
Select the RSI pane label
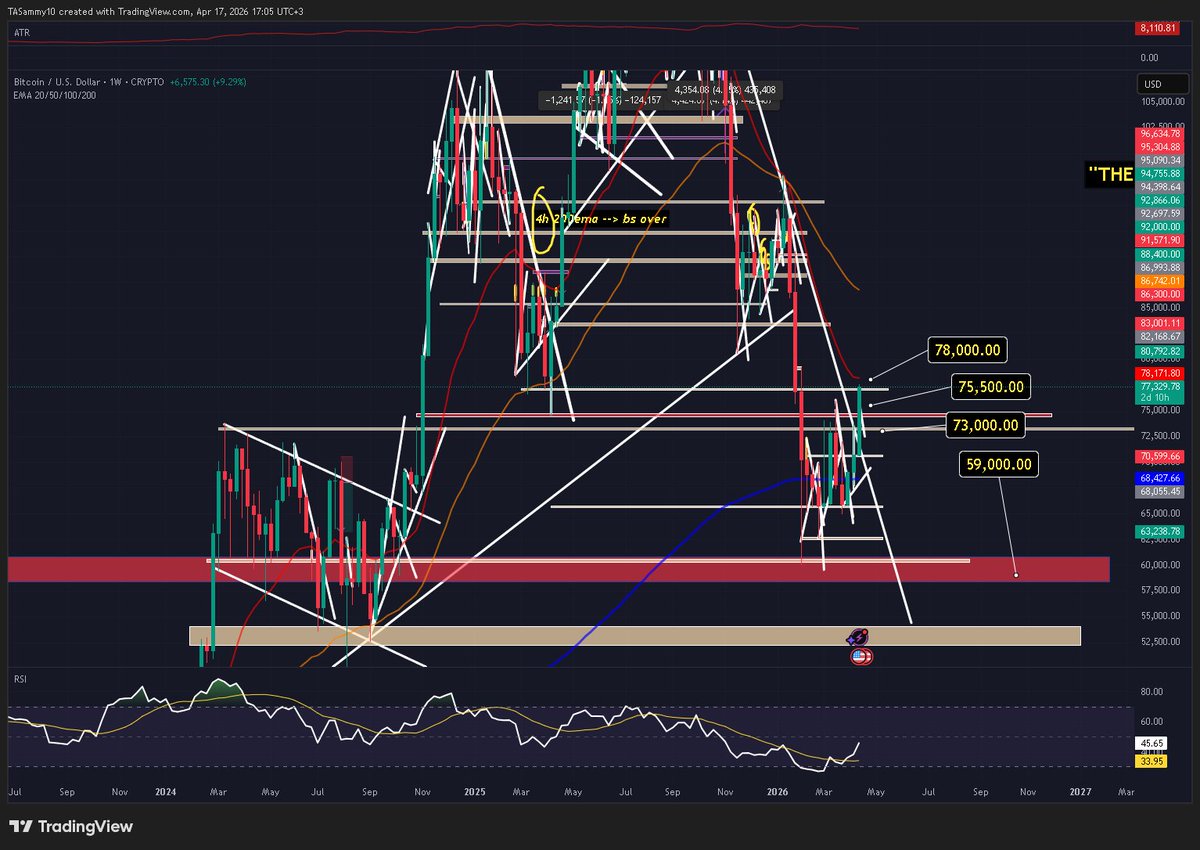(19, 679)
